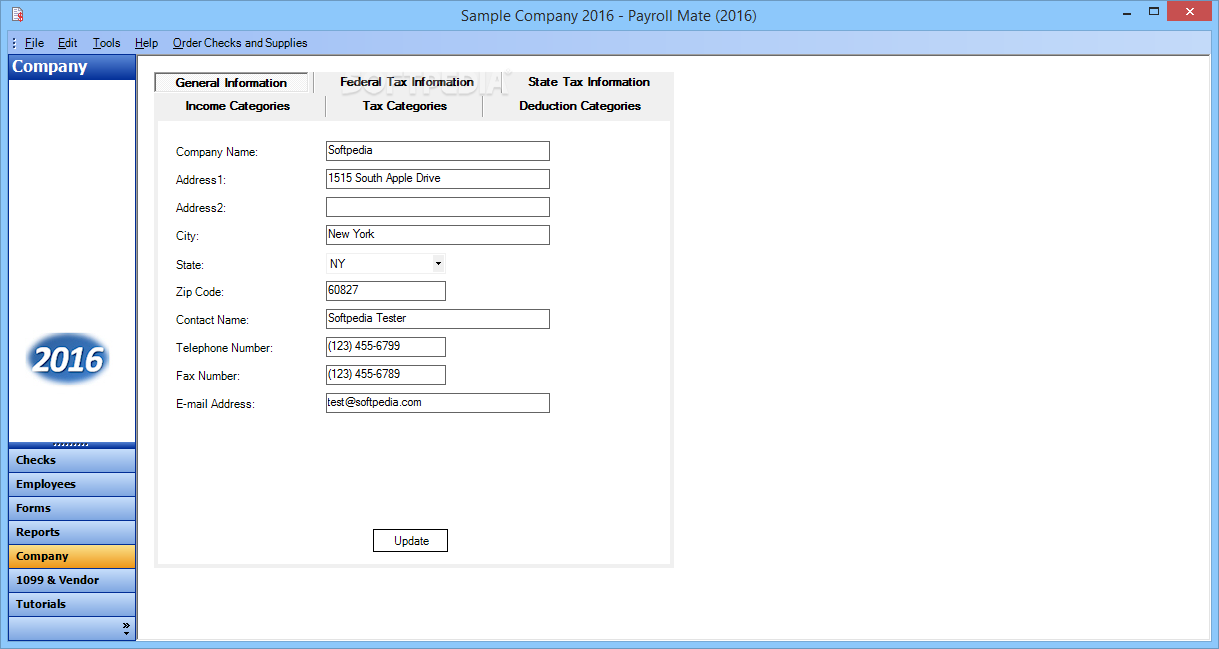Open the Income Categories tab
The height and width of the screenshot is (649, 1219).
pyautogui.click(x=238, y=106)
